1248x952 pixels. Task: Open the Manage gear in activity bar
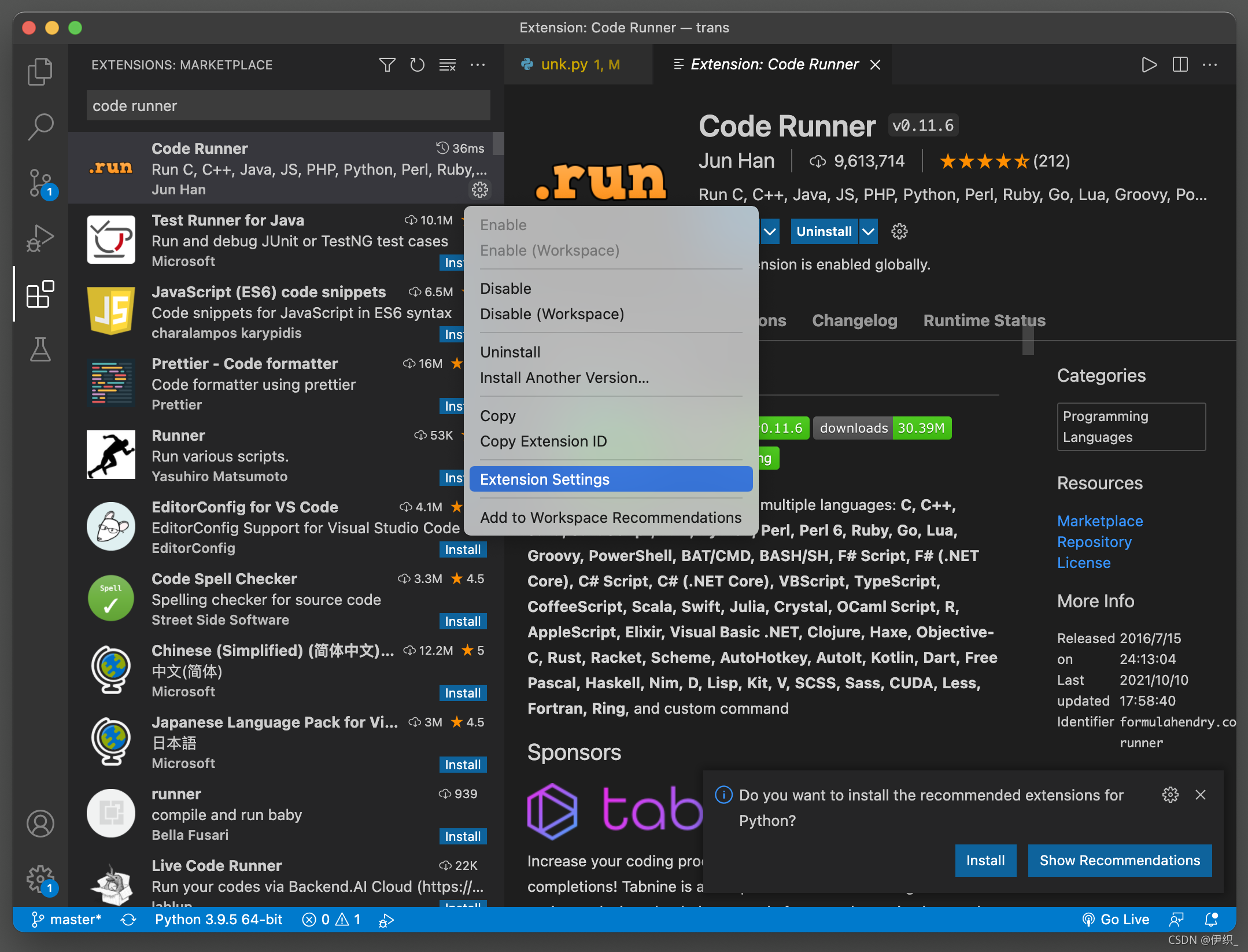(x=40, y=880)
